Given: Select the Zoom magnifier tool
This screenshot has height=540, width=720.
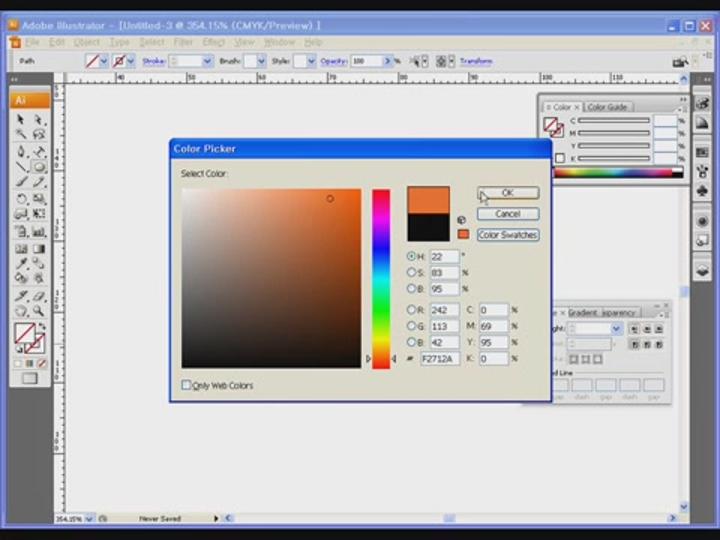Looking at the screenshot, I should coord(39,311).
